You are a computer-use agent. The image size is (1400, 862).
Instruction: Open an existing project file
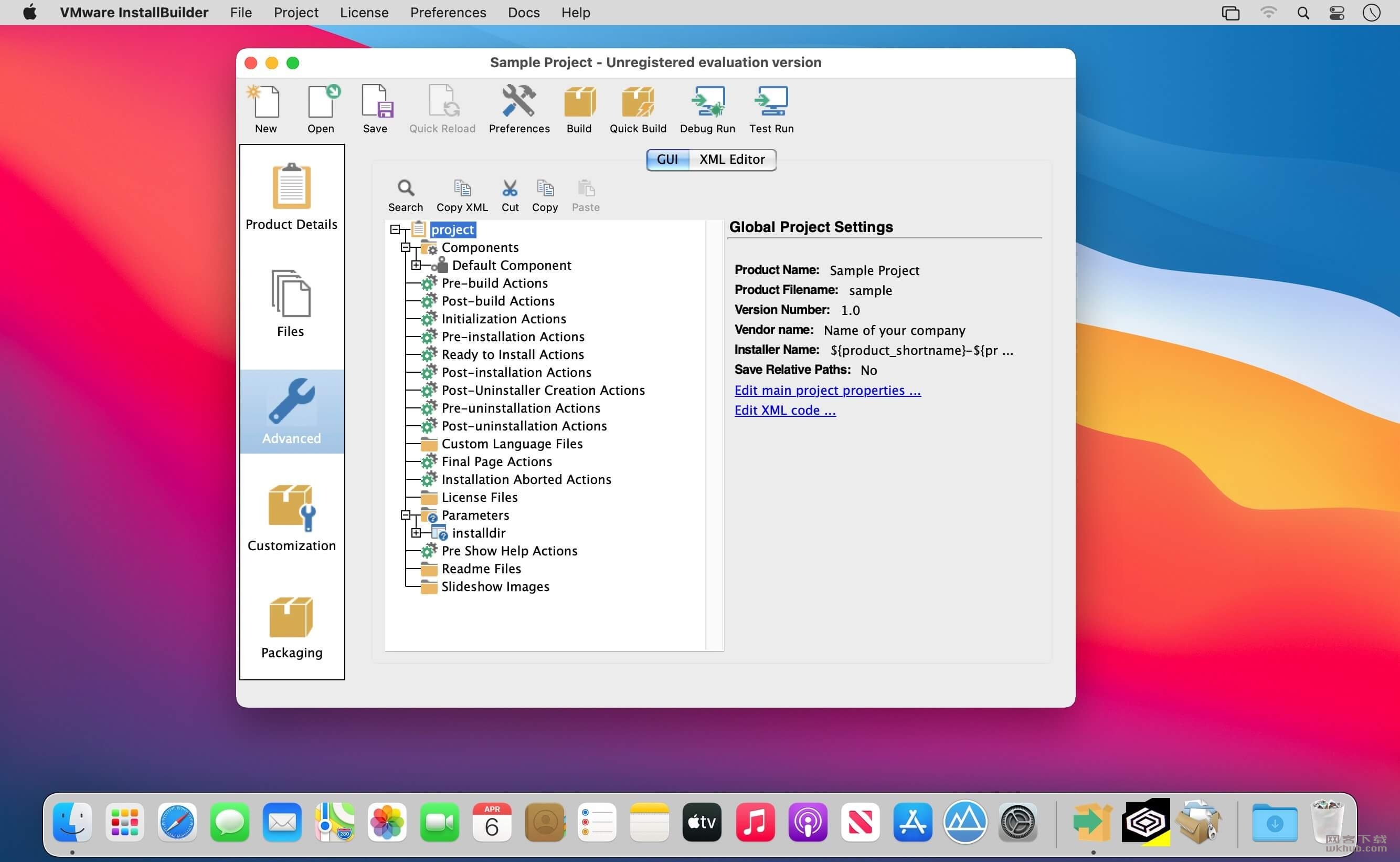click(321, 109)
